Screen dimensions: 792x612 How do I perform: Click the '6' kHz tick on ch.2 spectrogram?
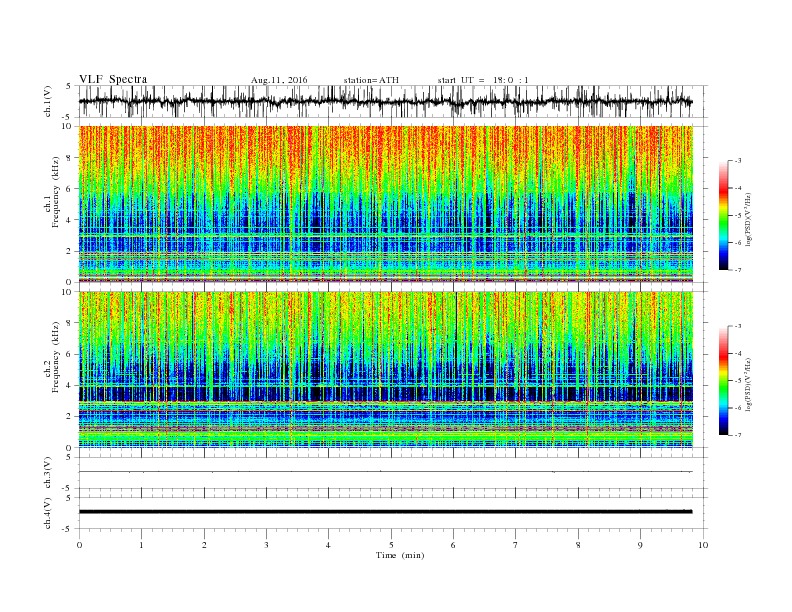tap(70, 354)
